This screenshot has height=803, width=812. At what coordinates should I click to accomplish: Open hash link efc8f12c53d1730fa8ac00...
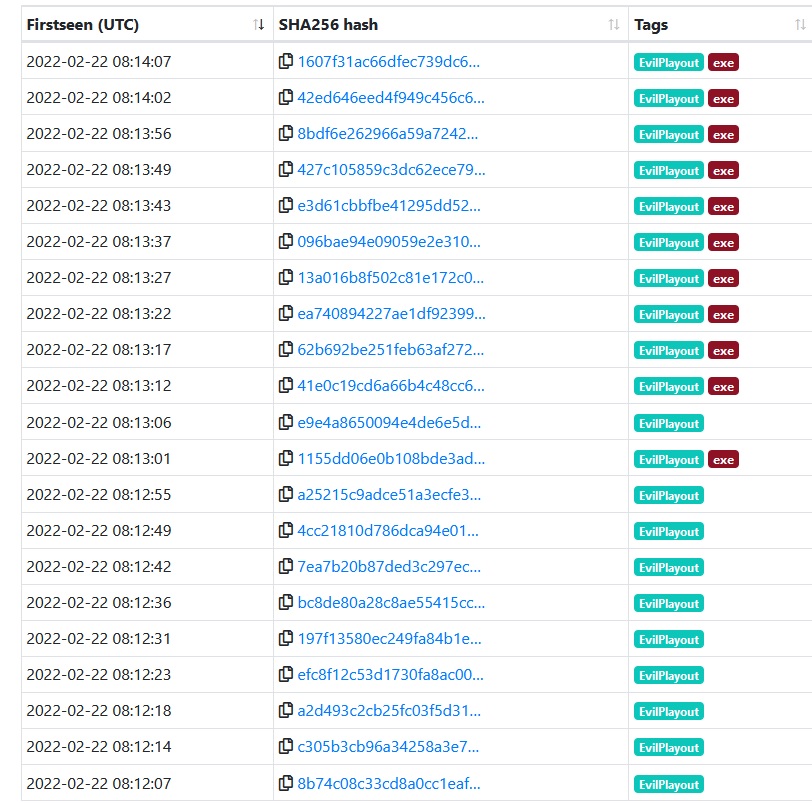[390, 675]
